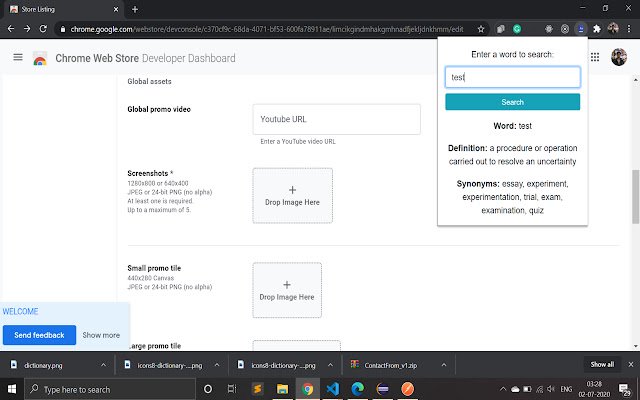640x400 pixels.
Task: Bookmark this page with the star icon
Action: (481, 29)
